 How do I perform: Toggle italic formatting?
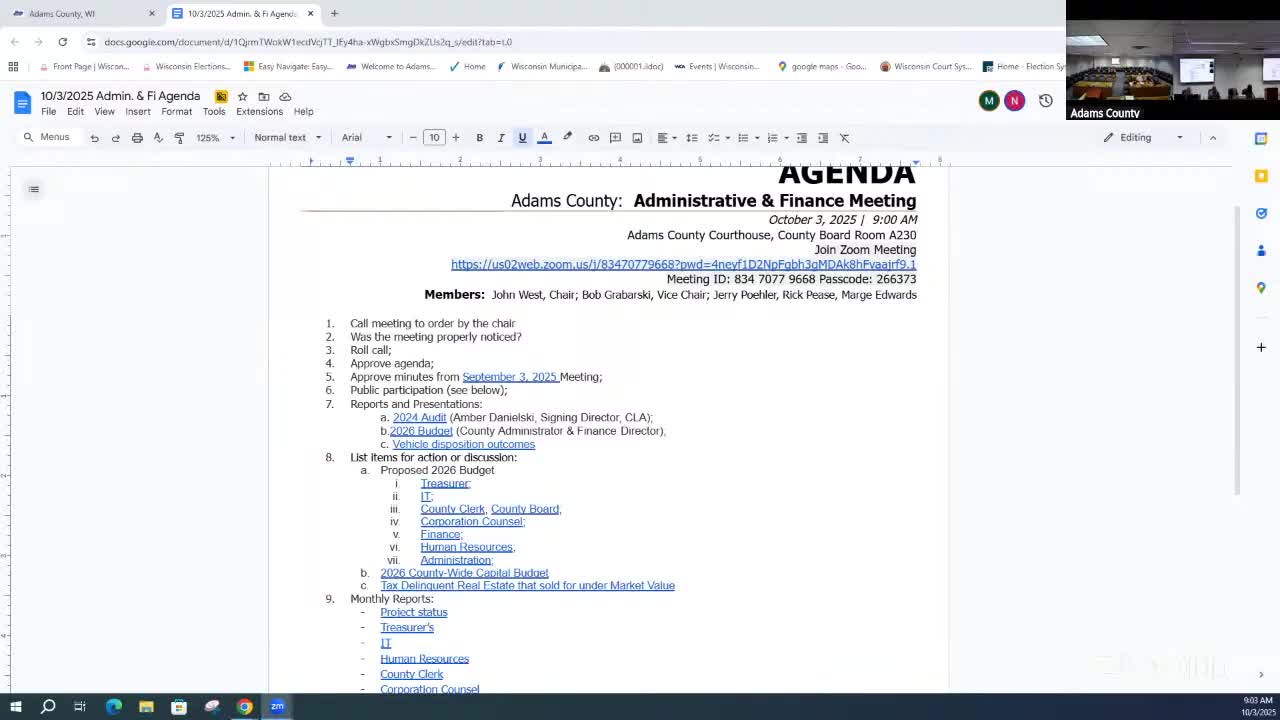501,138
